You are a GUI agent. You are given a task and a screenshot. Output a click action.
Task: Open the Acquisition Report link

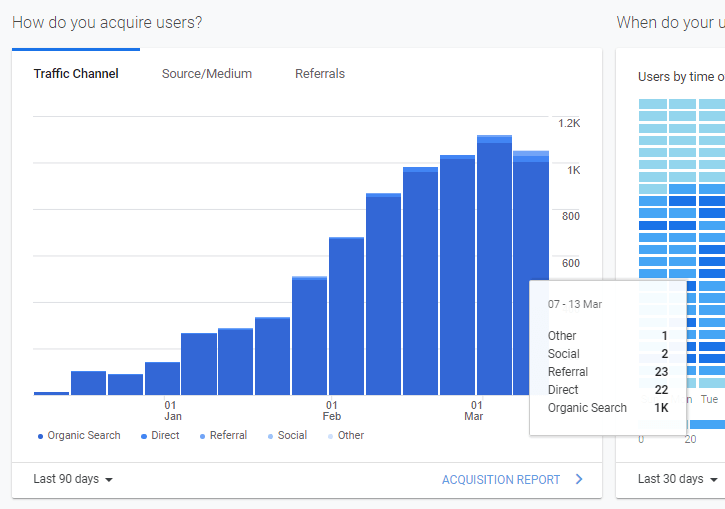pos(501,480)
